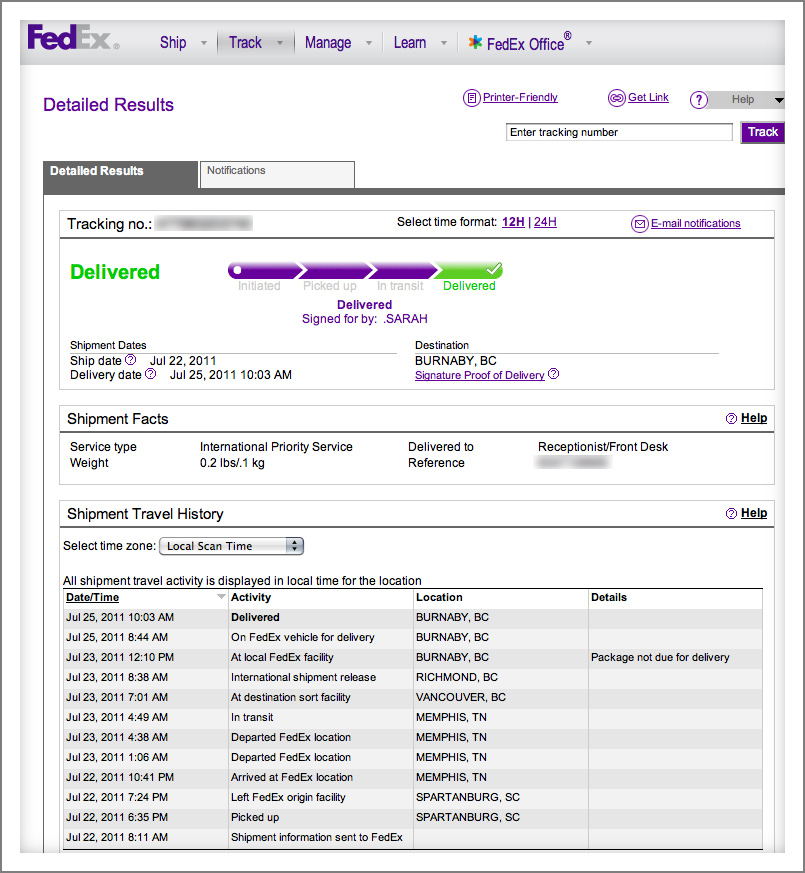Click the purple Track button
This screenshot has width=805, height=873.
pyautogui.click(x=763, y=133)
